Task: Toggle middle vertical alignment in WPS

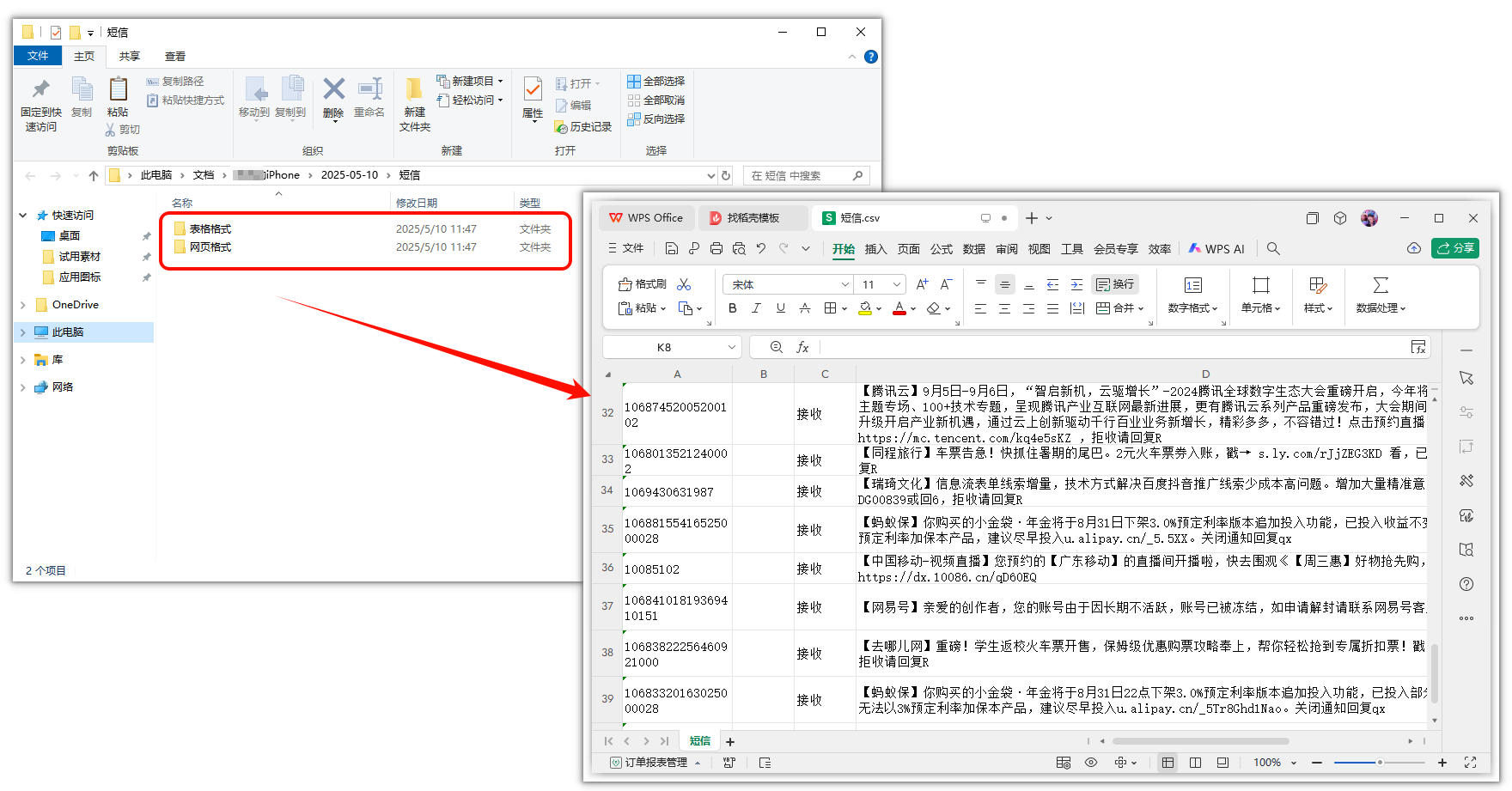Action: (1004, 284)
